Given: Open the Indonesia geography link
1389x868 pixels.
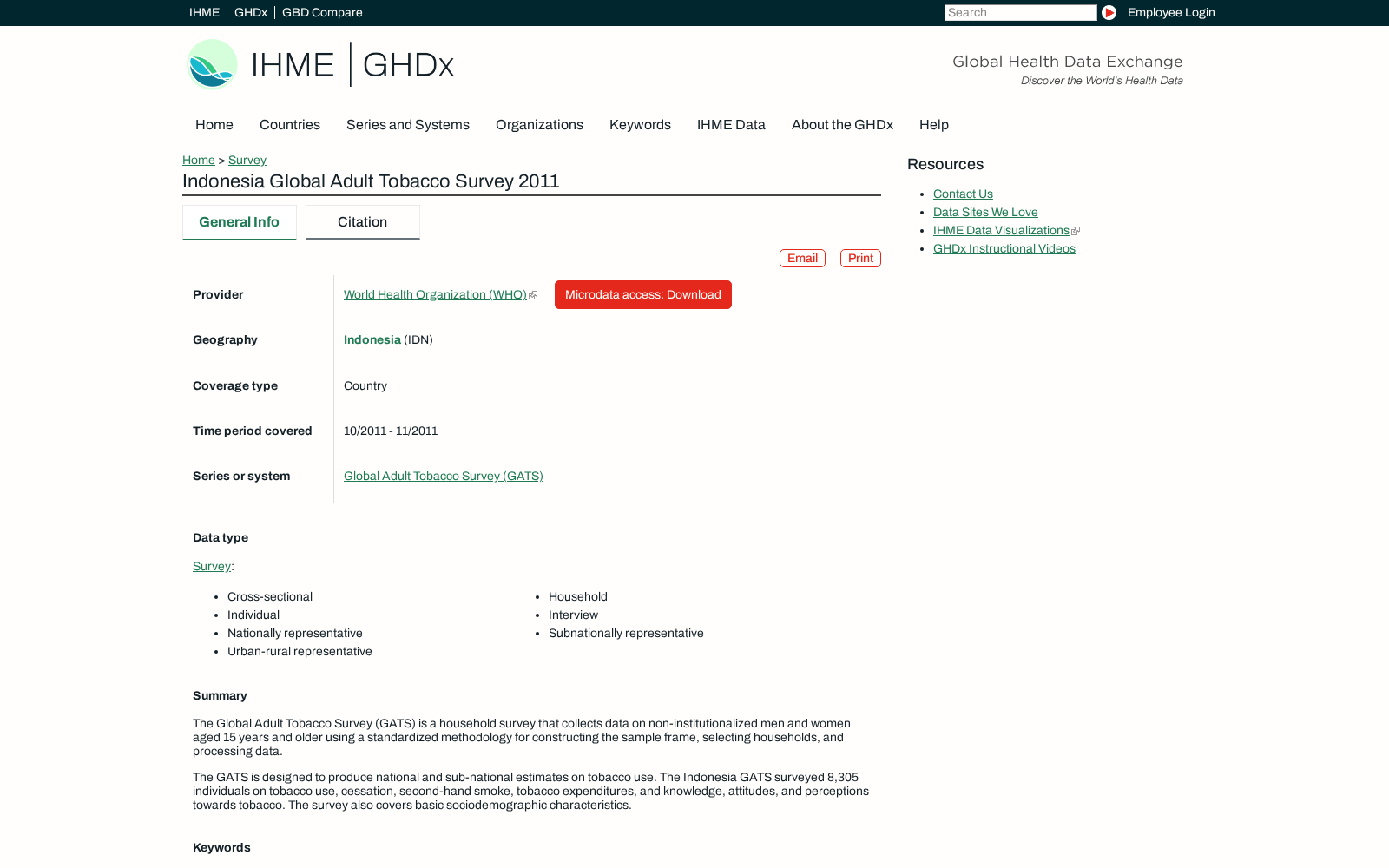Looking at the screenshot, I should (372, 340).
